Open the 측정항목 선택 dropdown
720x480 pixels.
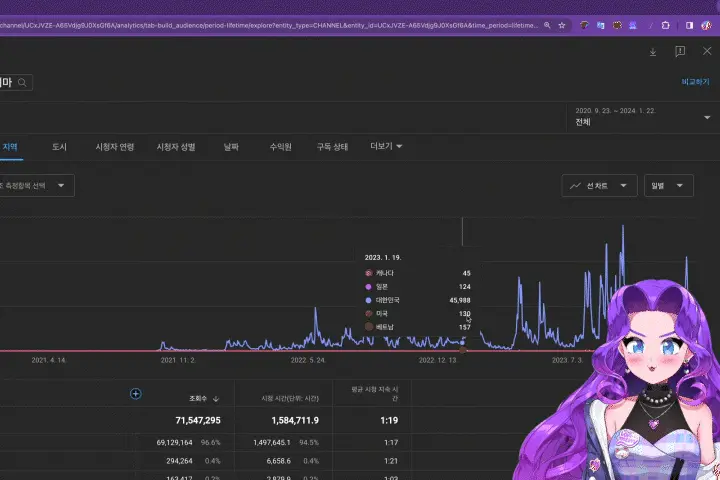pyautogui.click(x=36, y=186)
